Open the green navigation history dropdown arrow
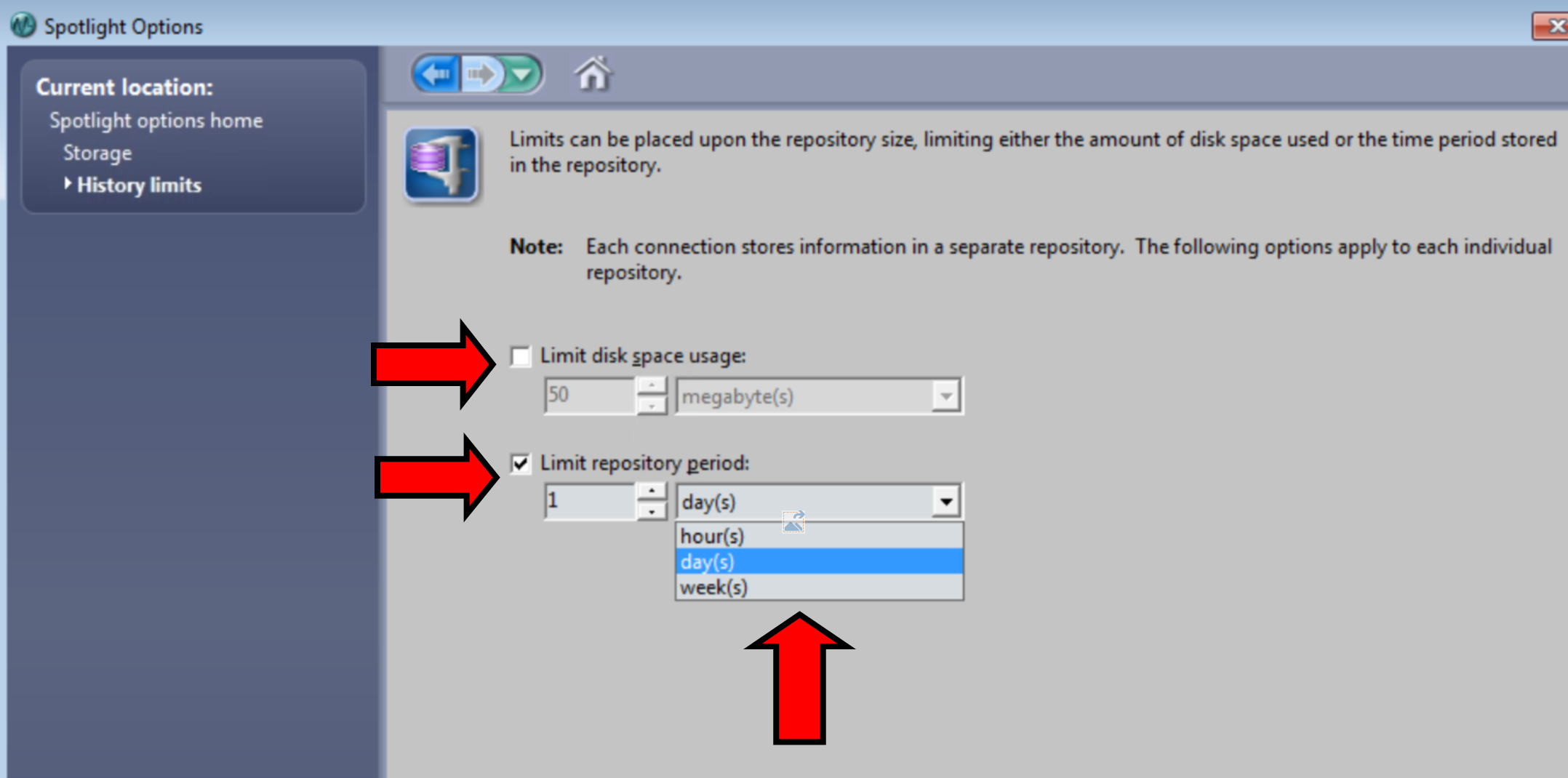Screen dimensions: 1568x778 pyautogui.click(x=523, y=74)
